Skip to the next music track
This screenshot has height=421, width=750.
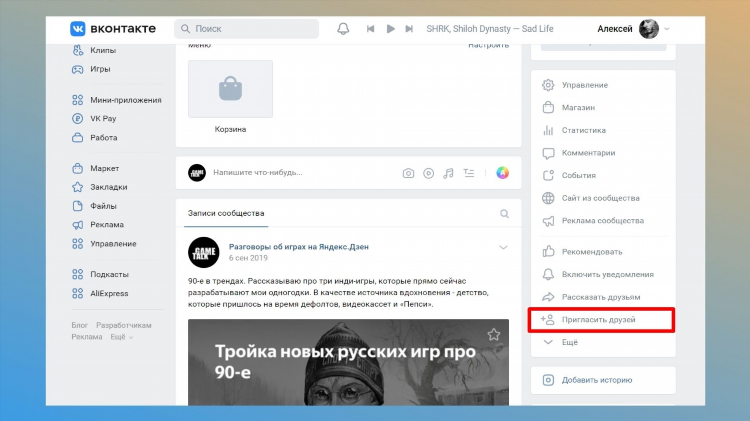pyautogui.click(x=409, y=29)
